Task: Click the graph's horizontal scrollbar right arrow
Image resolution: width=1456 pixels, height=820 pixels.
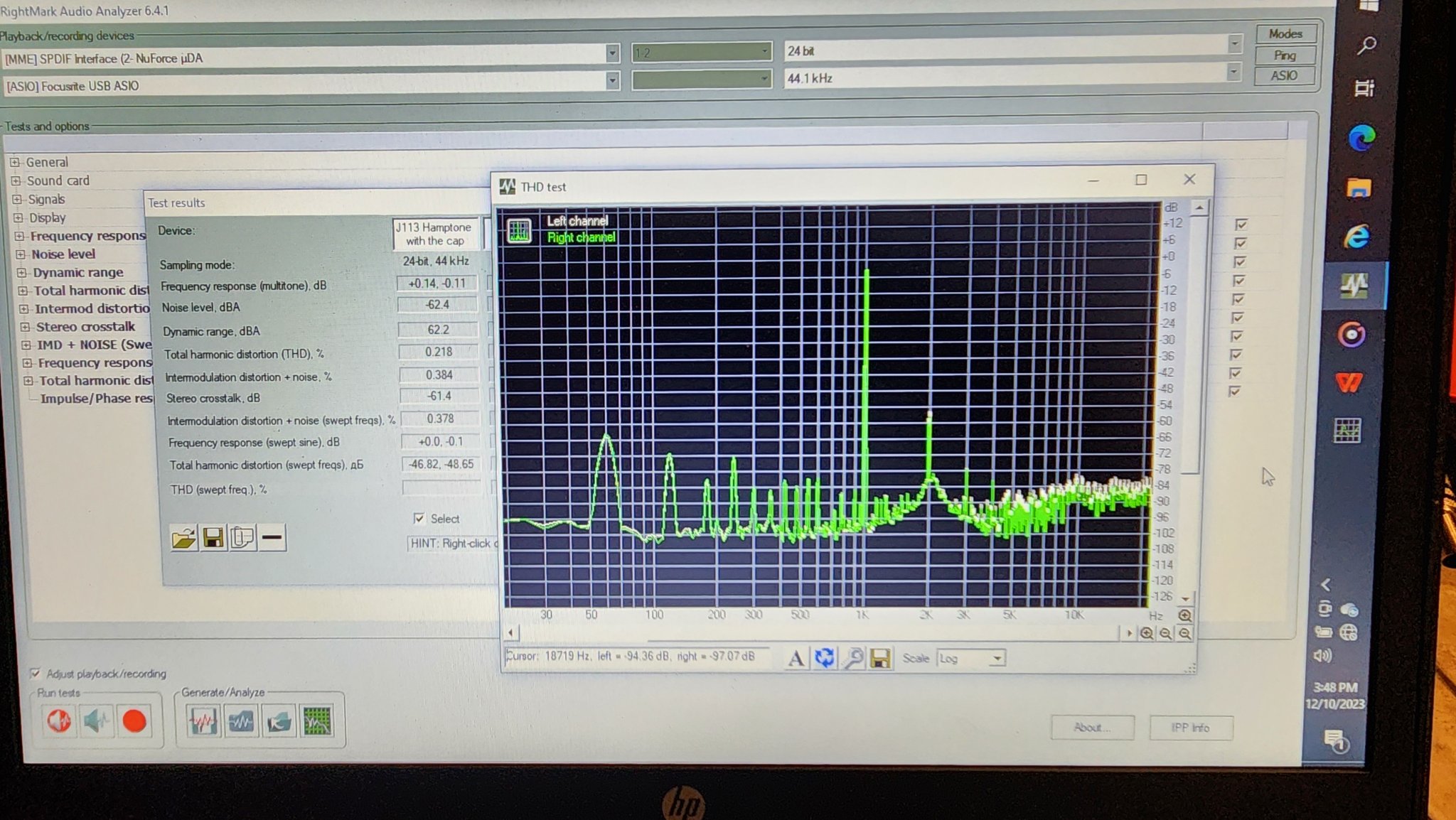Action: pyautogui.click(x=1128, y=633)
